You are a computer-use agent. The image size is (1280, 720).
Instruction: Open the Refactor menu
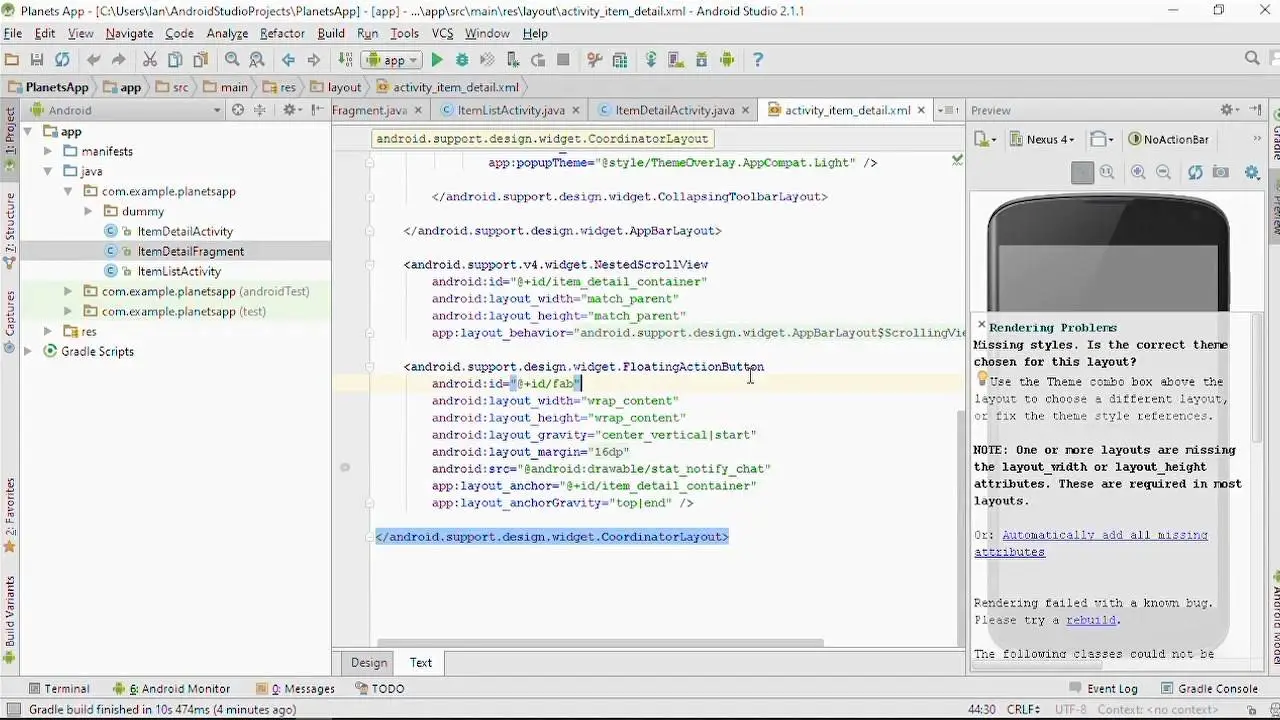pyautogui.click(x=282, y=33)
